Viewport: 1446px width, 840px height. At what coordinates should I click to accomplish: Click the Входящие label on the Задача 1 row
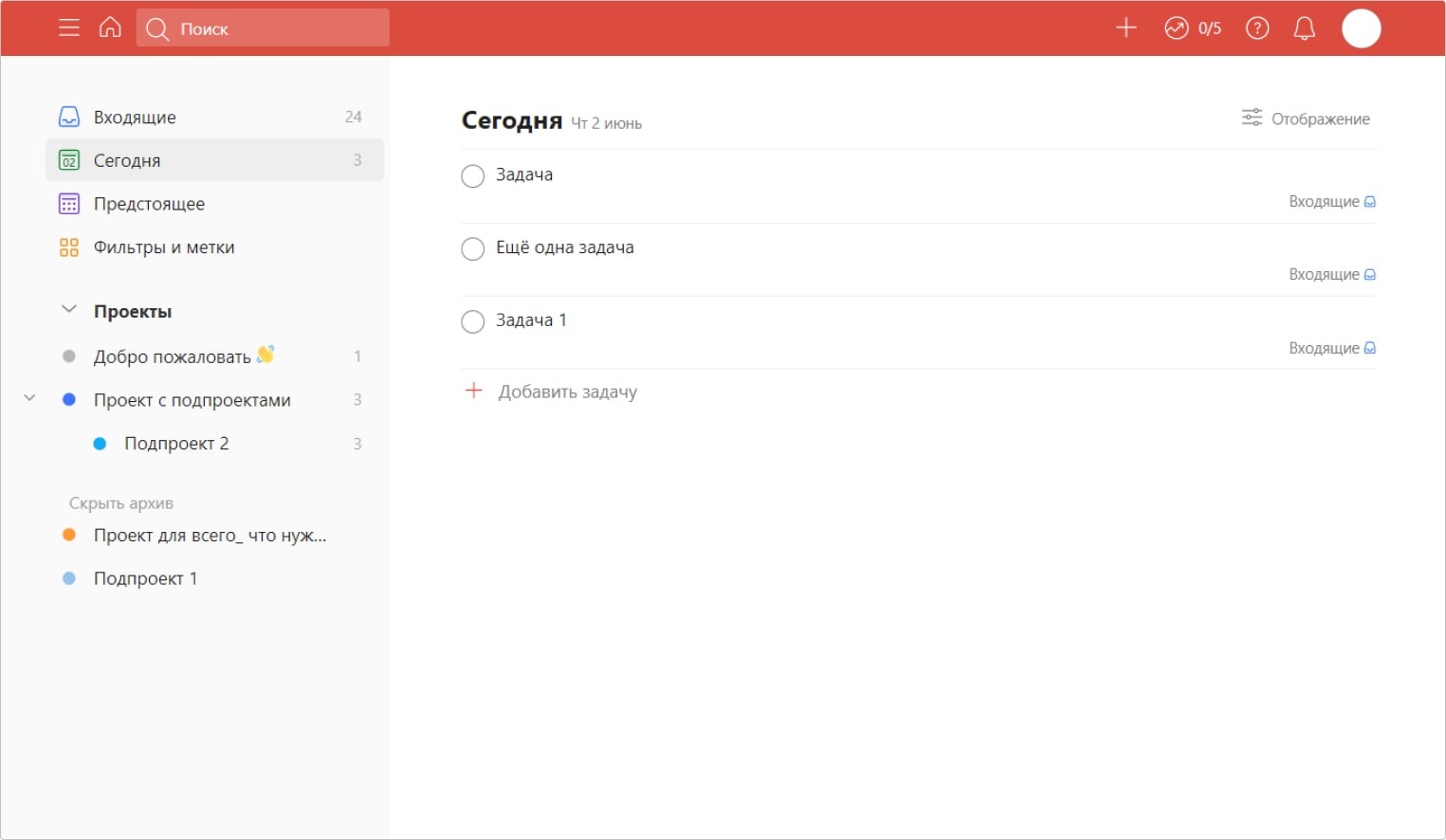click(x=1324, y=348)
